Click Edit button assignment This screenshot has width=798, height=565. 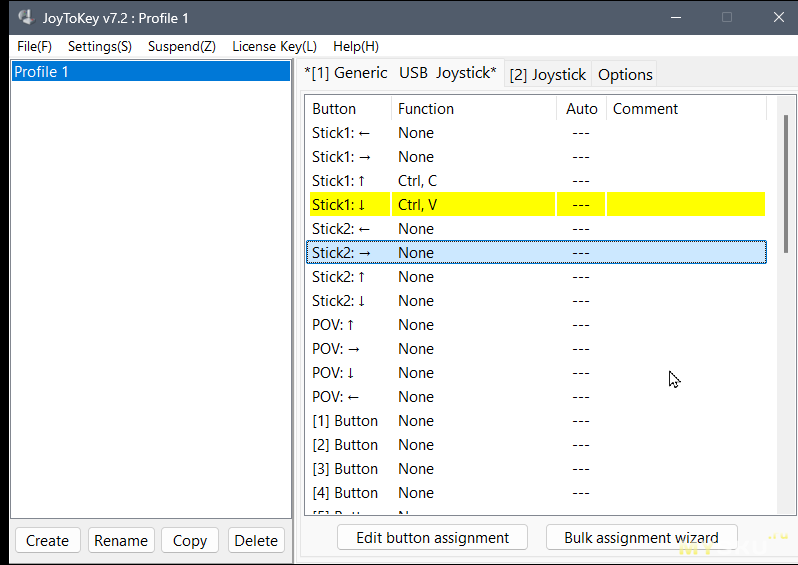432,537
